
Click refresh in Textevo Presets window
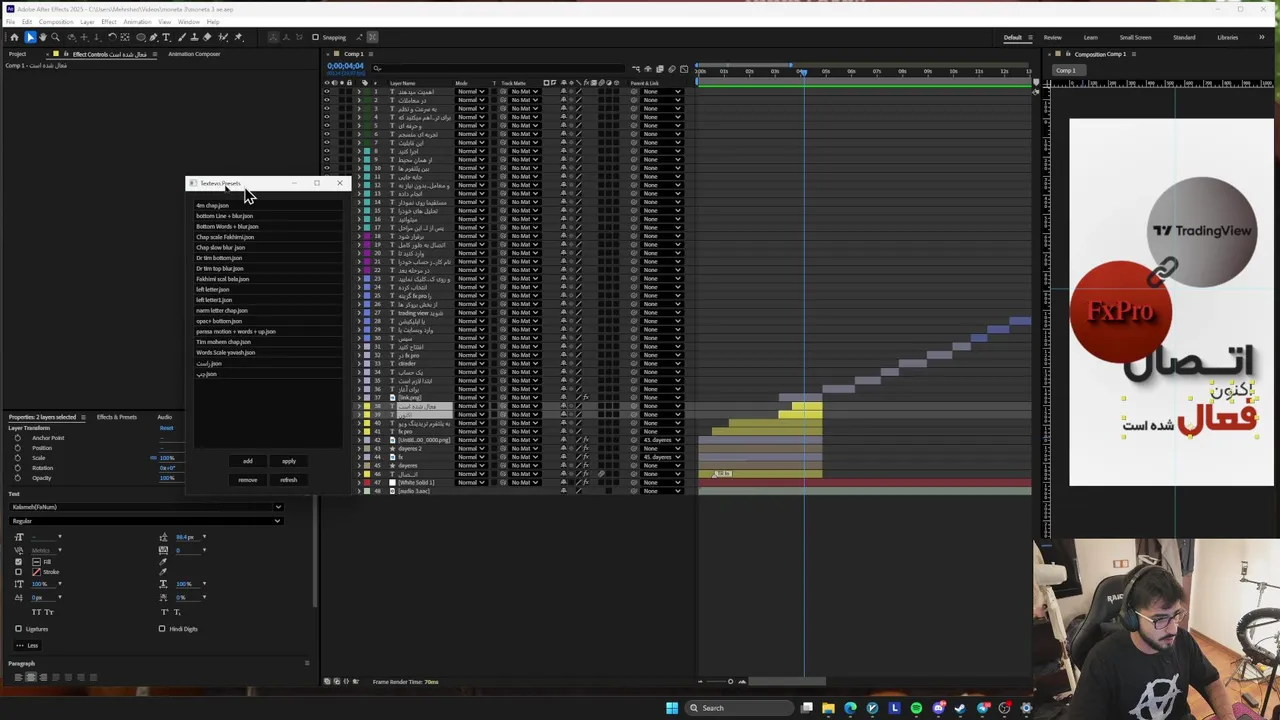[289, 480]
